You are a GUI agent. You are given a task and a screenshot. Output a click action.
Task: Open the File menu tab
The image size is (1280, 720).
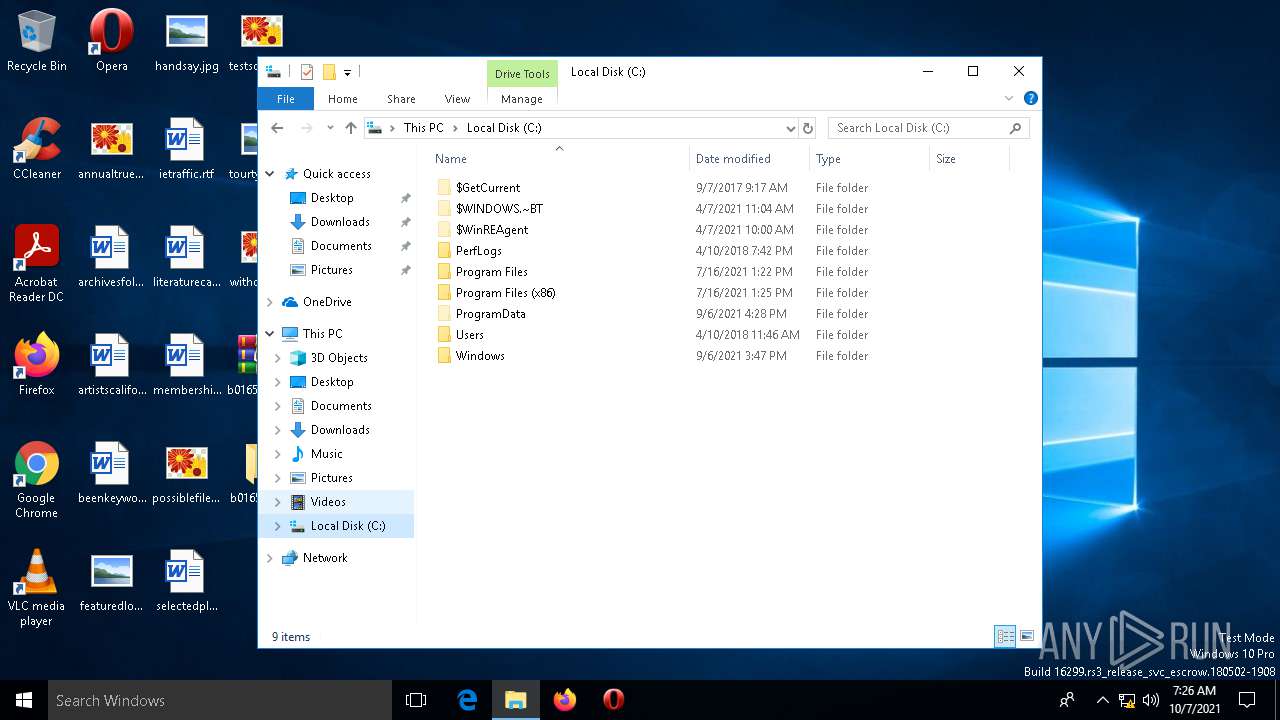pyautogui.click(x=286, y=99)
